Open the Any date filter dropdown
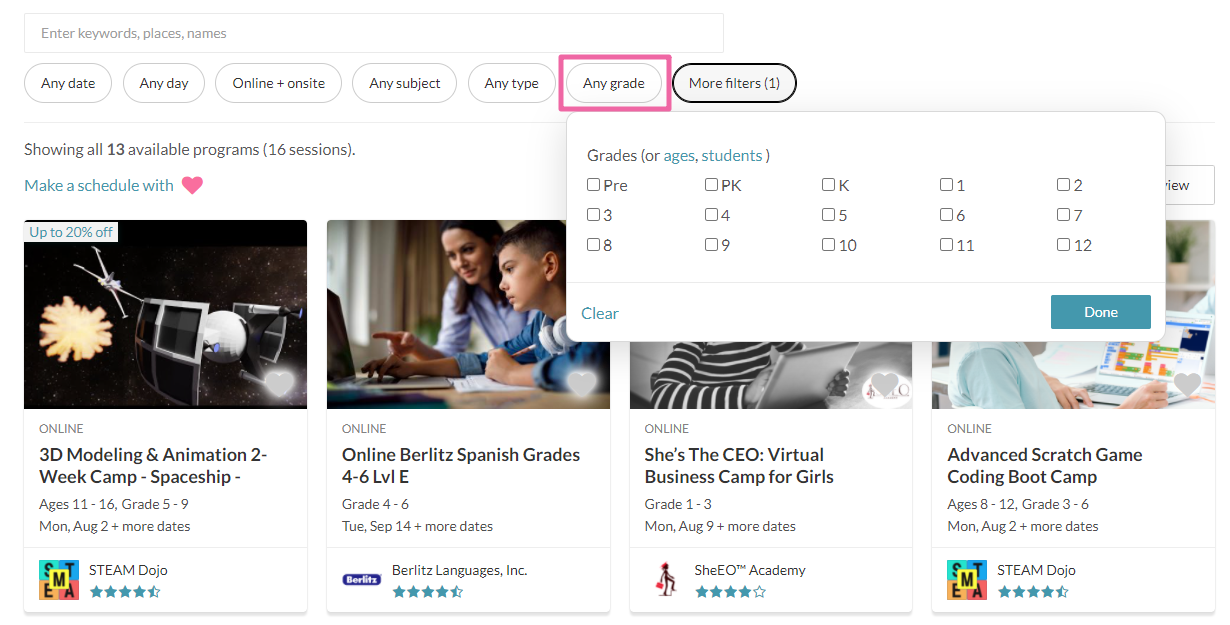Image resolution: width=1230 pixels, height=625 pixels. tap(68, 83)
